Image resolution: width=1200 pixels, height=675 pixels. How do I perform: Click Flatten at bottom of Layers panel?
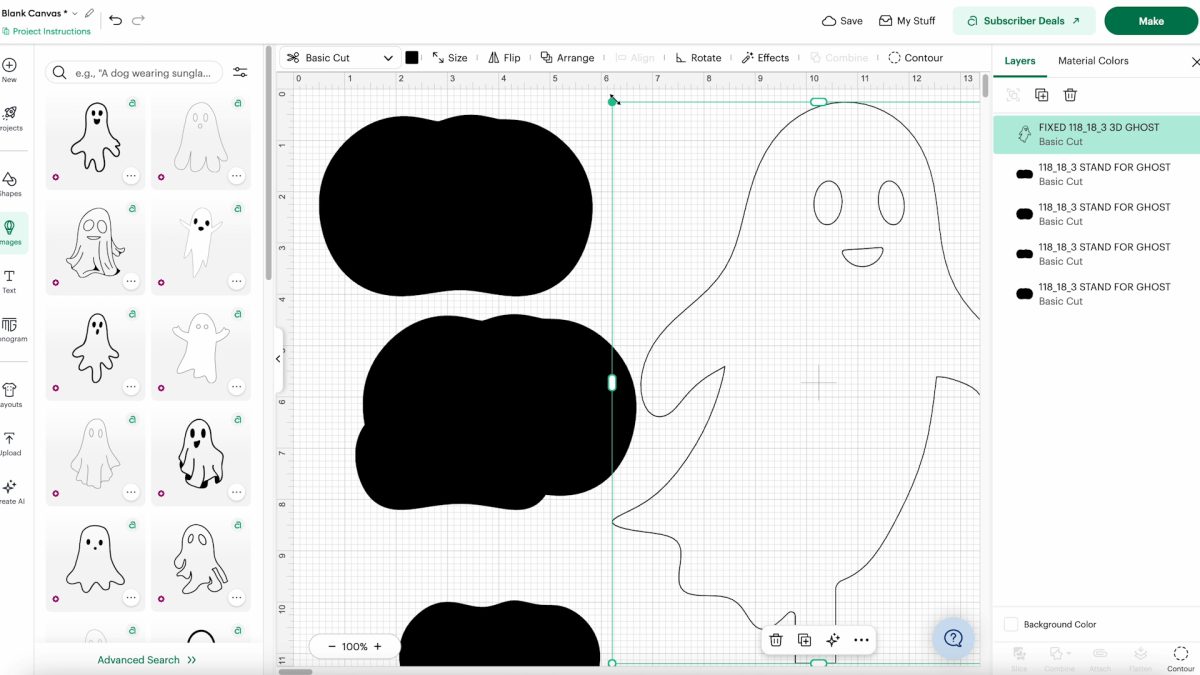point(1140,659)
